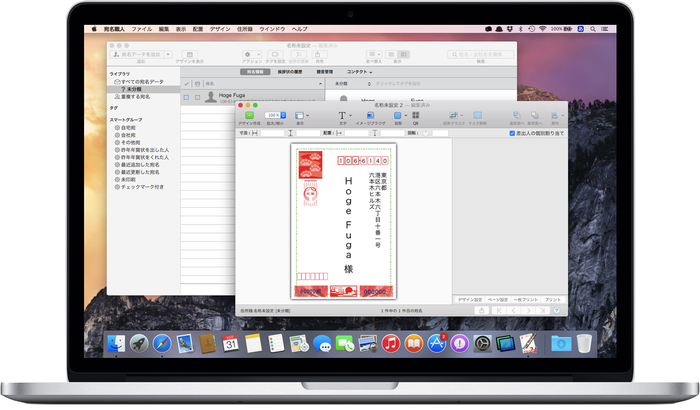Click the share icon in design window footer

[481, 310]
